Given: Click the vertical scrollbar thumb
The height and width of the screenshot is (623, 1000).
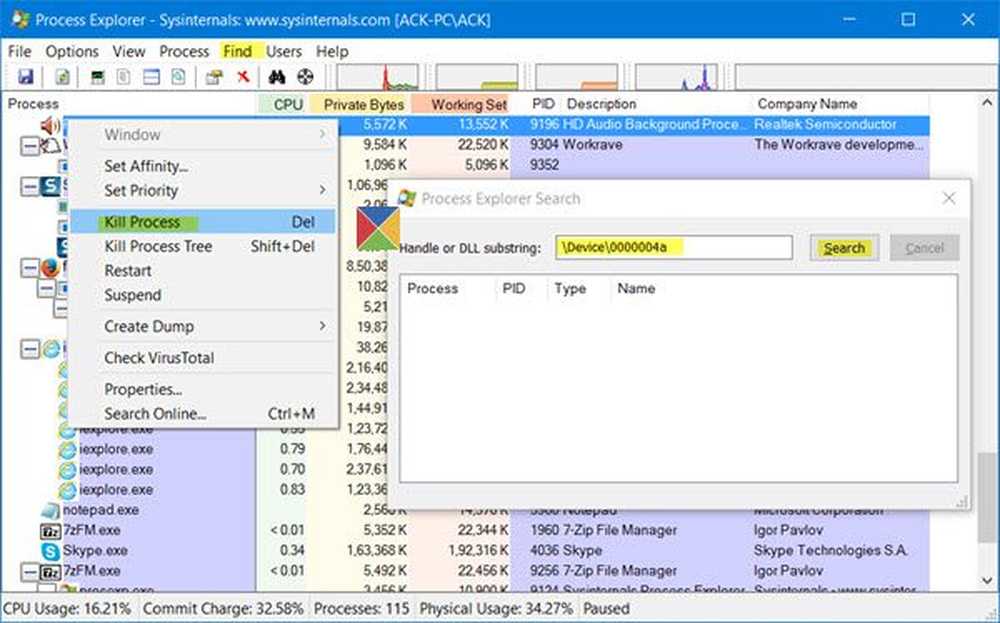Looking at the screenshot, I should [x=987, y=497].
